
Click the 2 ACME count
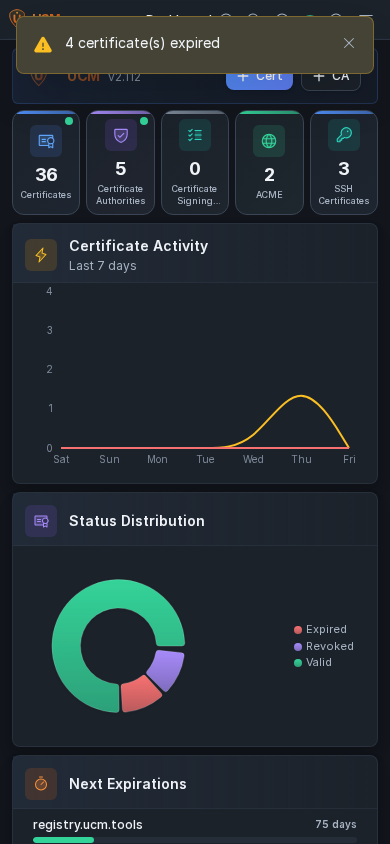coord(269,175)
